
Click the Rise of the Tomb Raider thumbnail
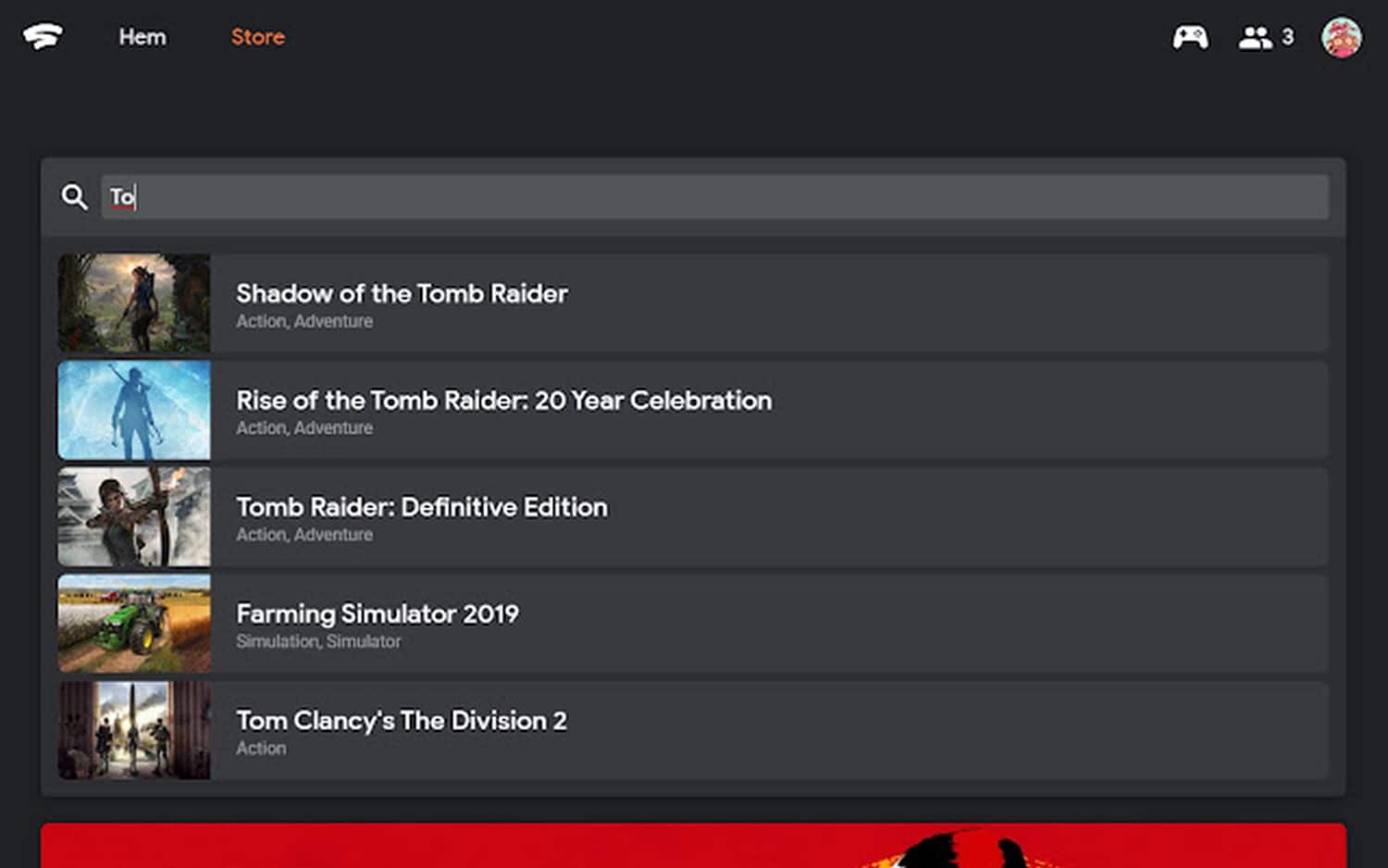(134, 410)
